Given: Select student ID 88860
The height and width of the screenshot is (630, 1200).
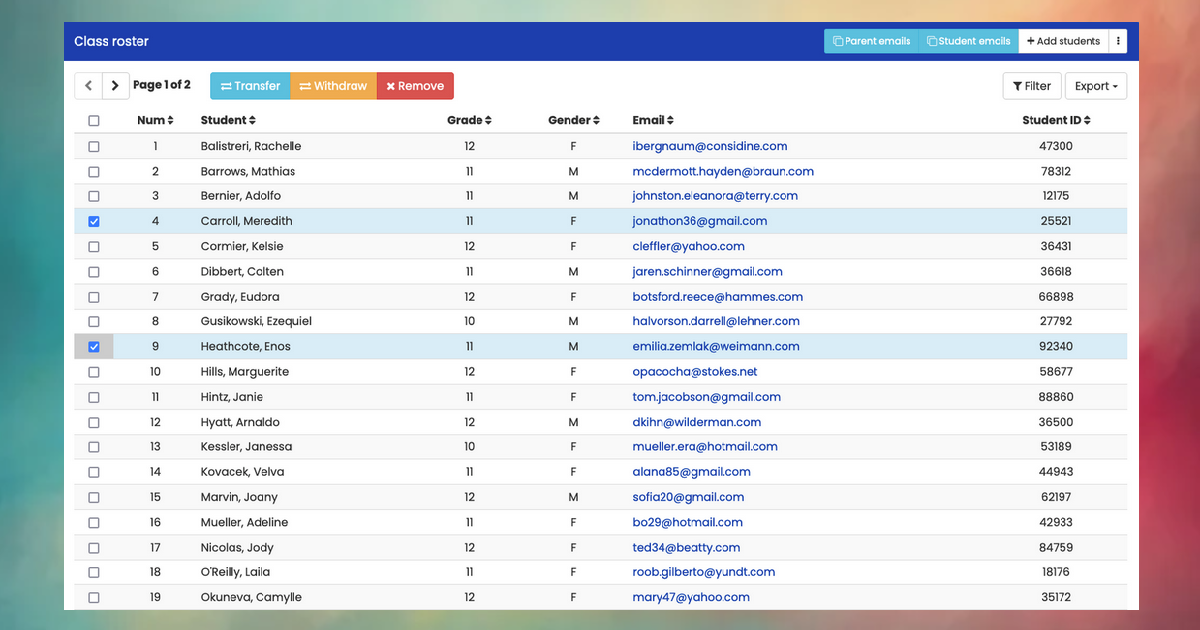Looking at the screenshot, I should (1056, 397).
